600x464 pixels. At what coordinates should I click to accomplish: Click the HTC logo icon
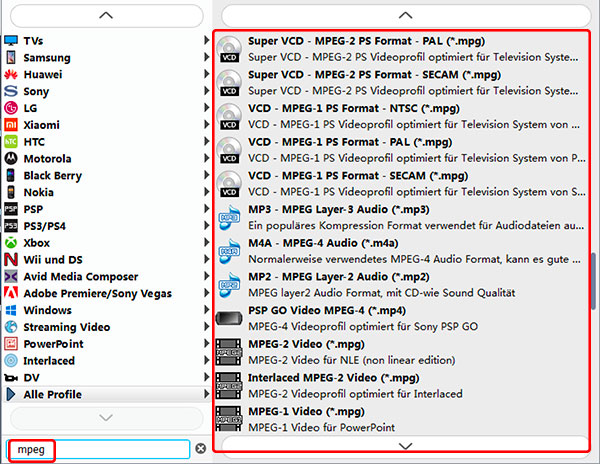click(11, 142)
